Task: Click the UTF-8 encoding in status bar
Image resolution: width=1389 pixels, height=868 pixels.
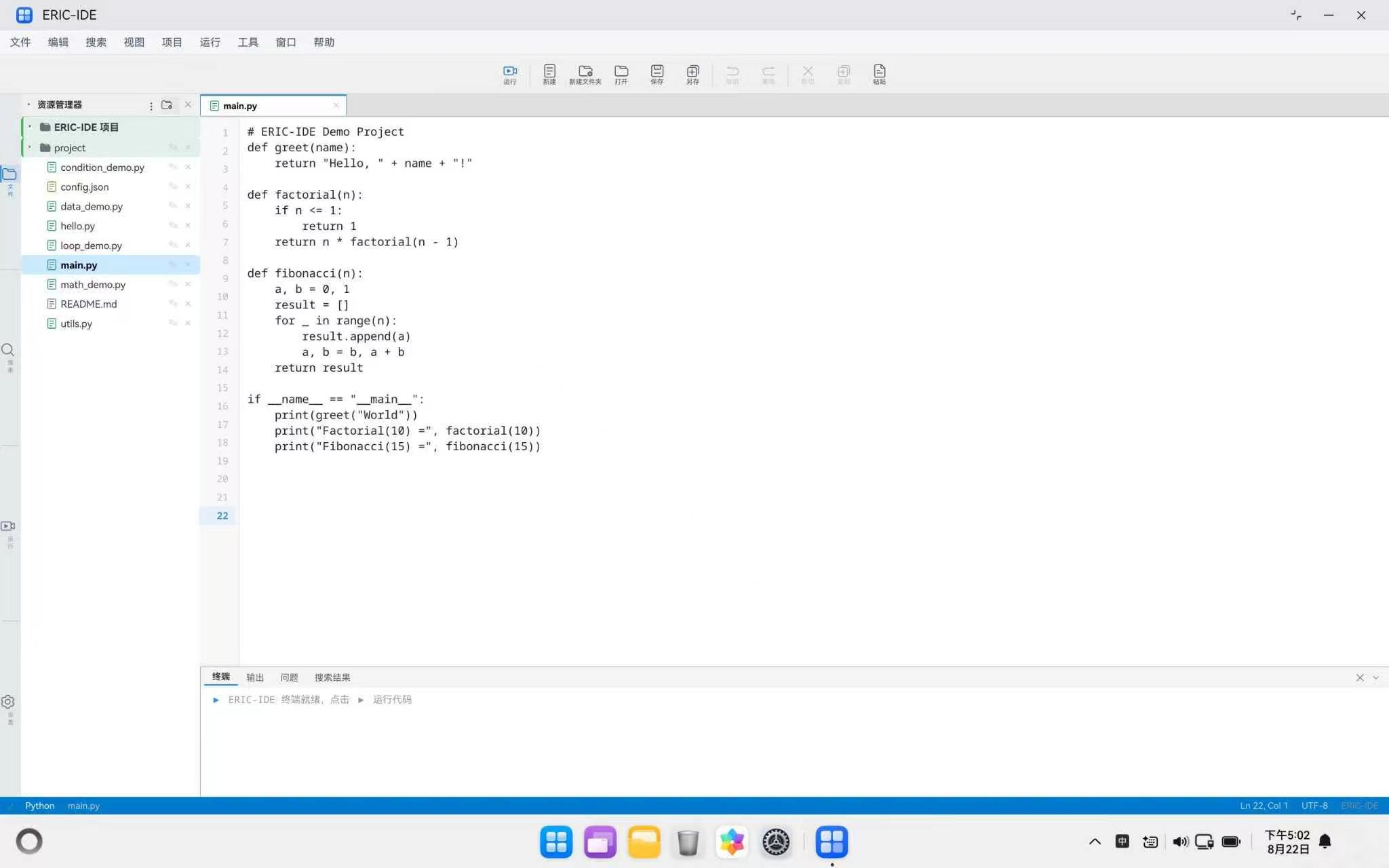Action: click(x=1314, y=806)
